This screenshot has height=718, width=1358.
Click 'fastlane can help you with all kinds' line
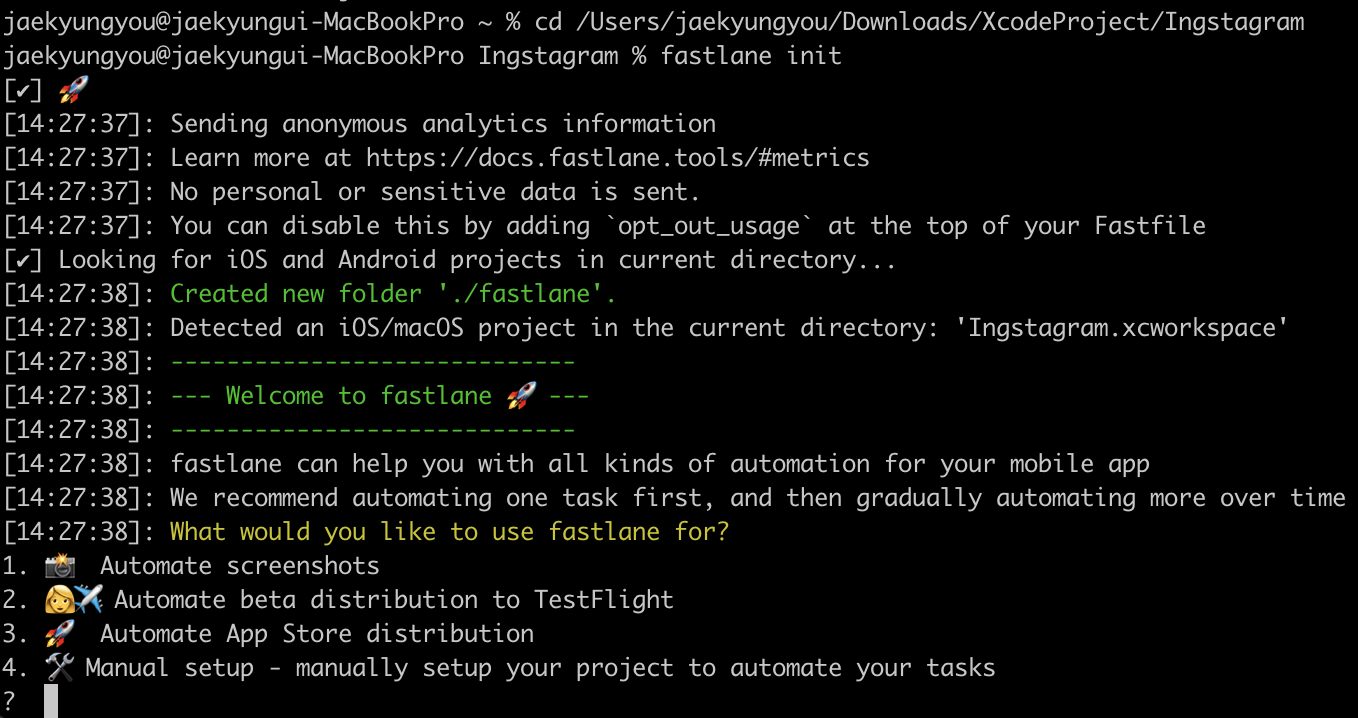pyautogui.click(x=660, y=464)
